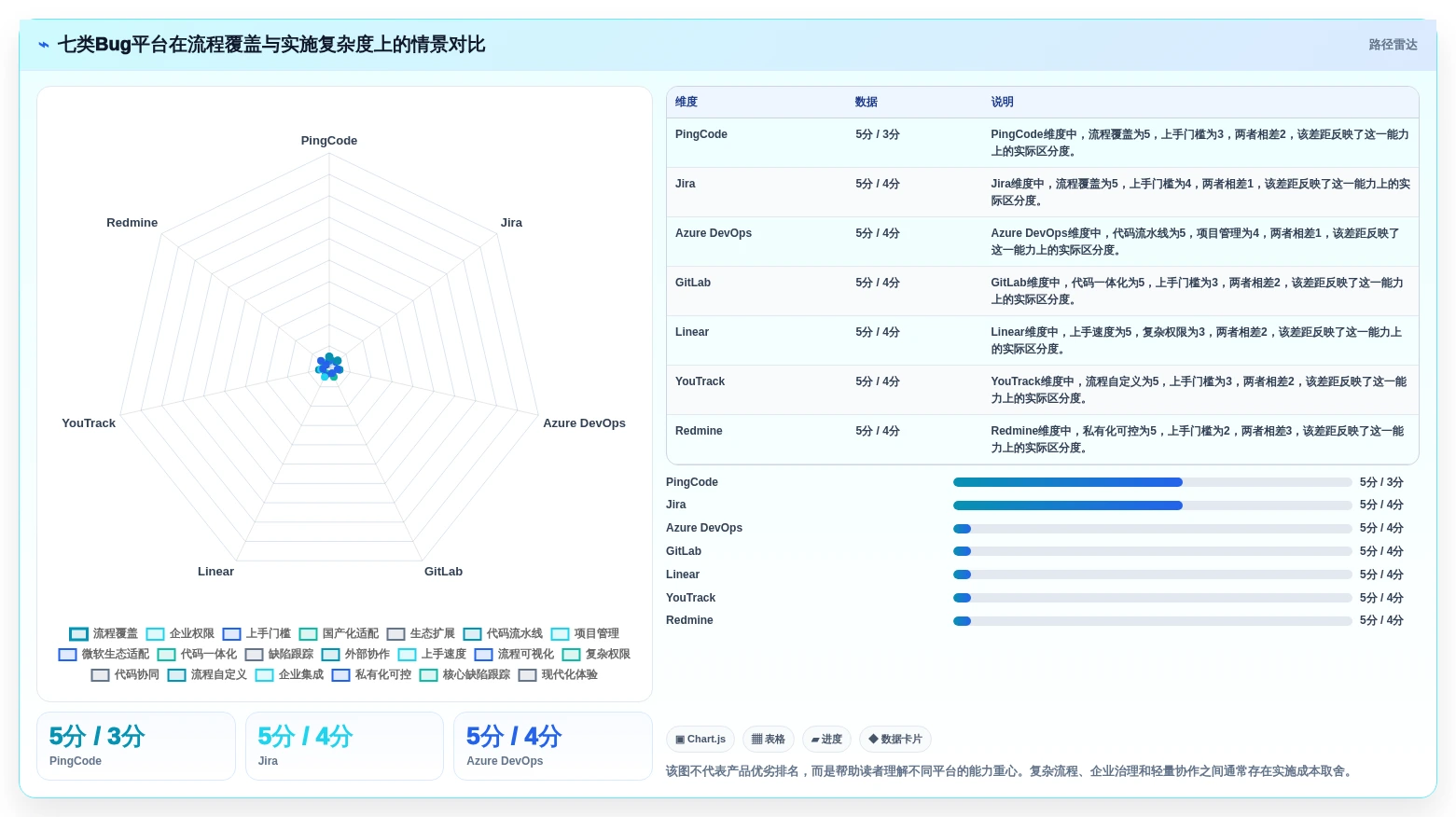This screenshot has width=1456, height=817.
Task: Click the 私有化可控 legend entry
Action: [x=371, y=674]
